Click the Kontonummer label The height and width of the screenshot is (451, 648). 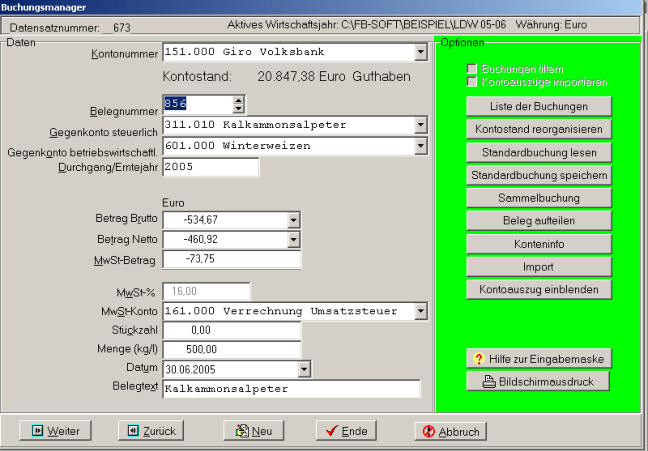[124, 54]
